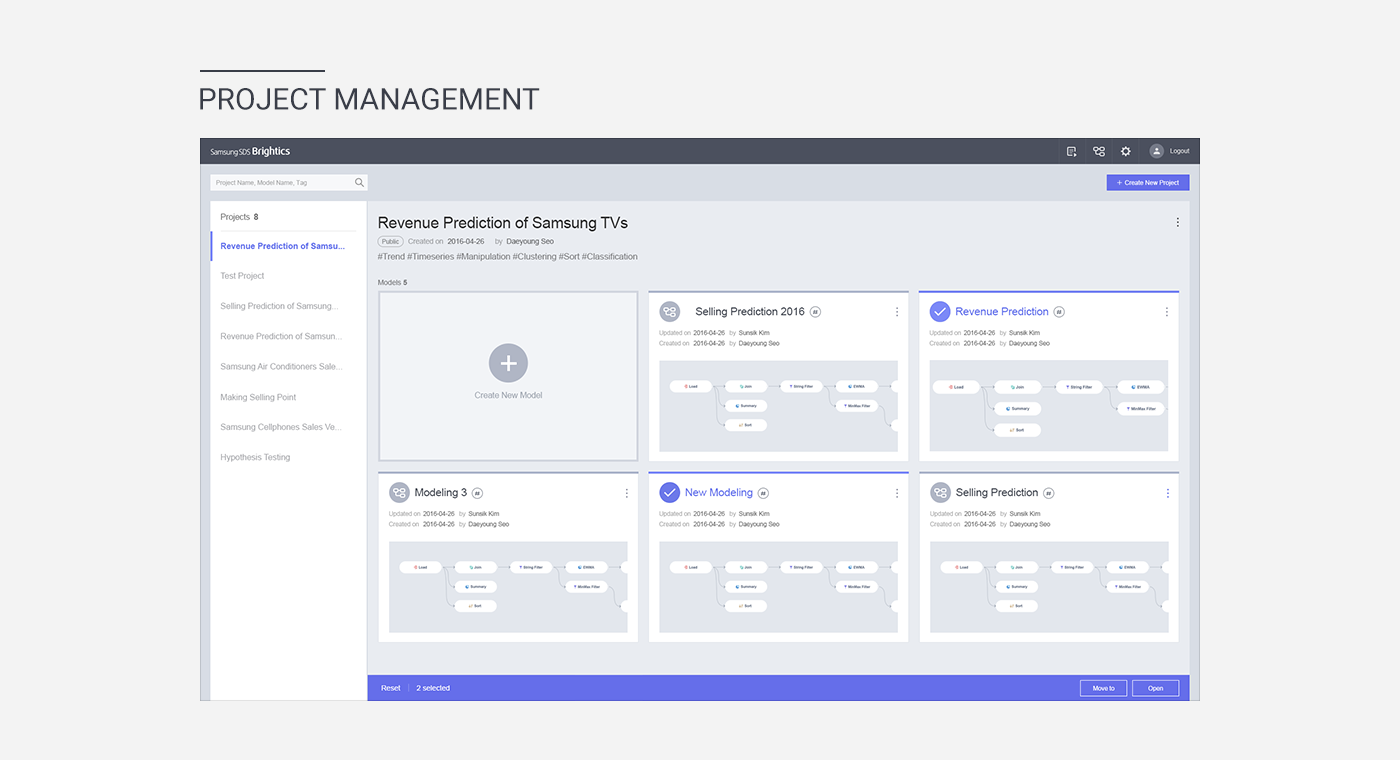Open project options kebab menu beside project title
The width and height of the screenshot is (1400, 760).
coord(1177,223)
